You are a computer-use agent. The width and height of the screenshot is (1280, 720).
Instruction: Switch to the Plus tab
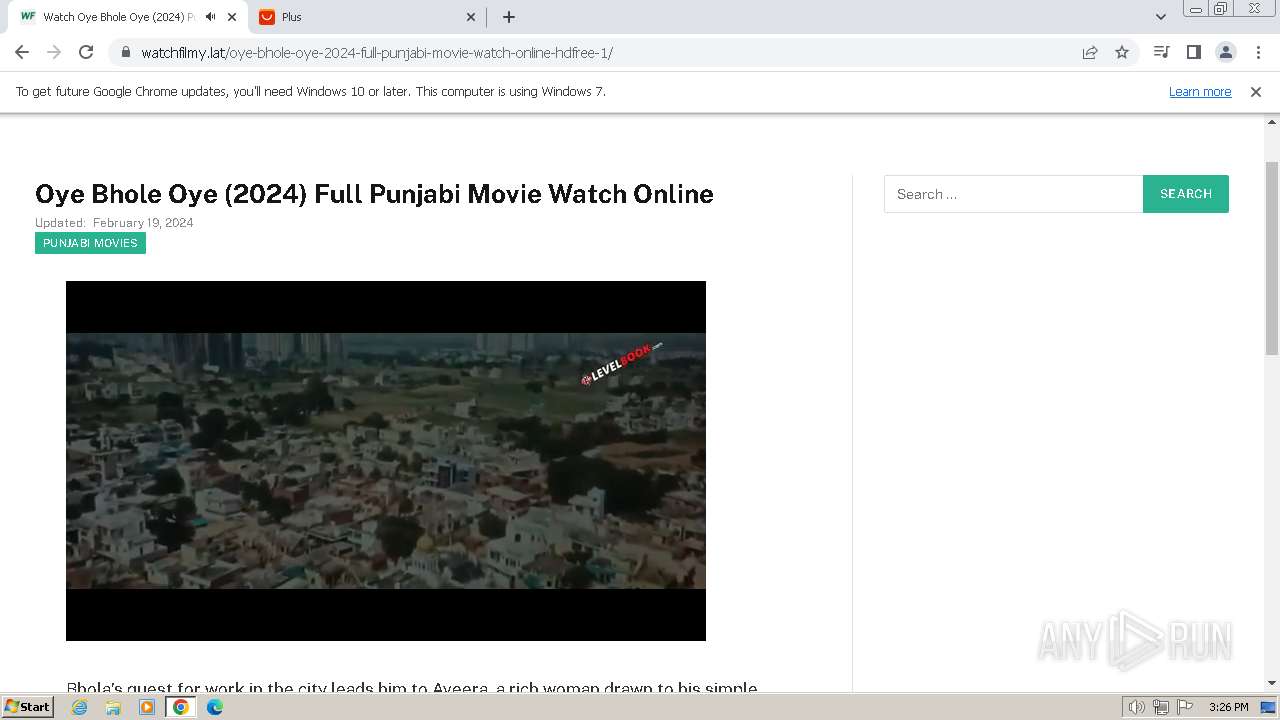point(365,17)
